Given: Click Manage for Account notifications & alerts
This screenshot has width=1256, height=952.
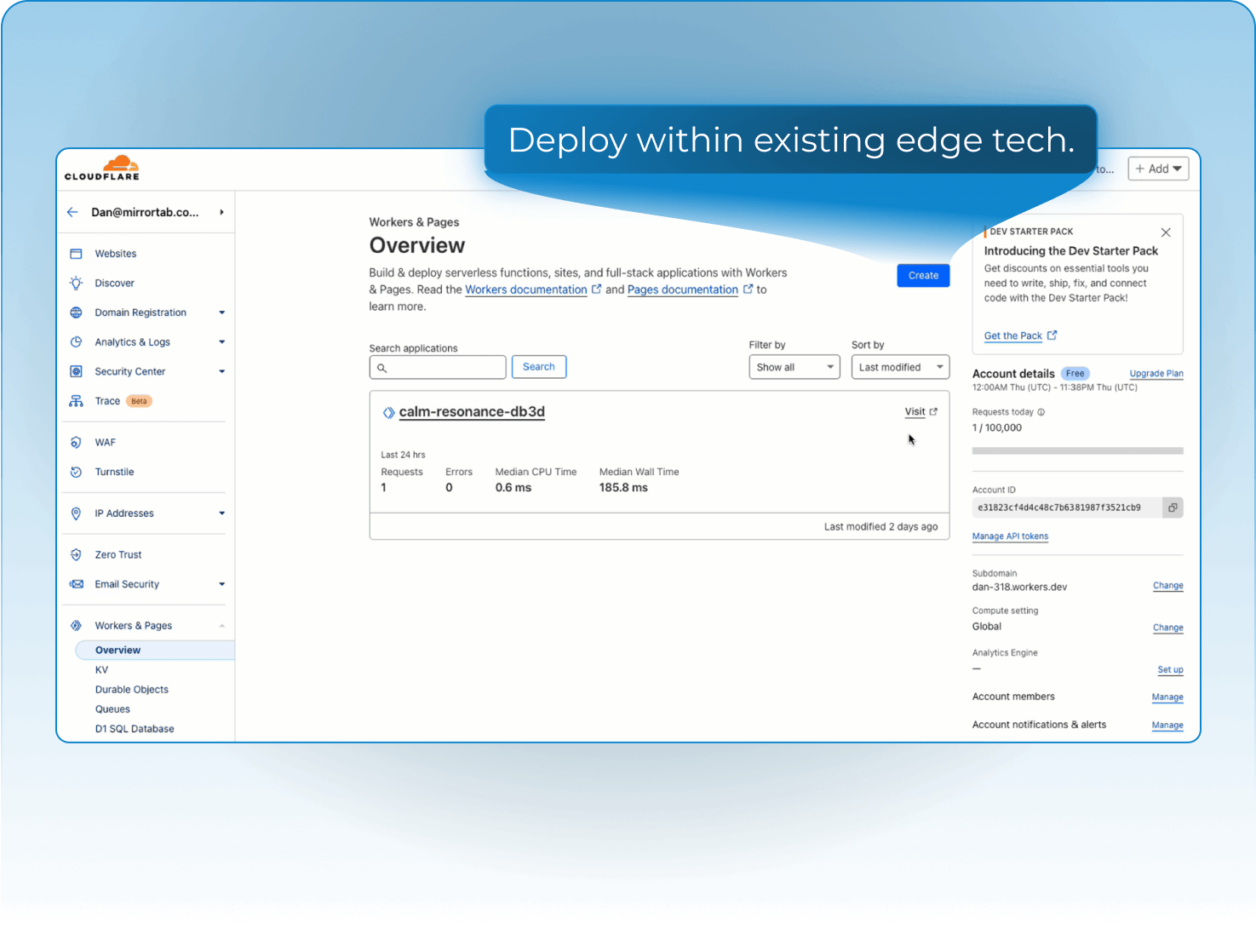Looking at the screenshot, I should pos(1167,725).
